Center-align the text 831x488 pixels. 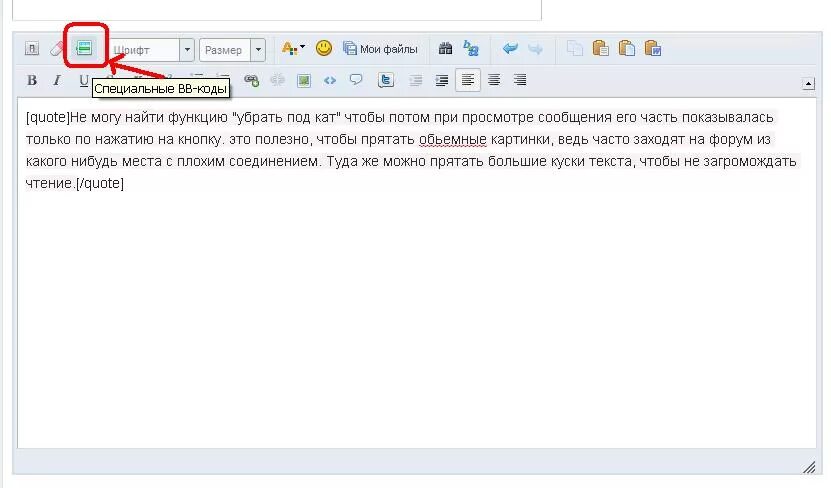click(x=494, y=80)
